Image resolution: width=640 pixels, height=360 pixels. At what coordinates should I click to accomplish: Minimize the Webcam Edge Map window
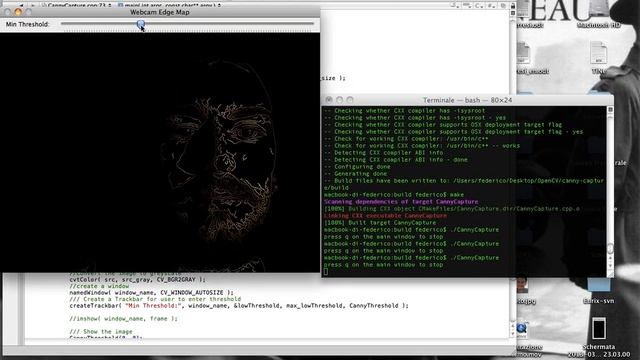(18, 12)
